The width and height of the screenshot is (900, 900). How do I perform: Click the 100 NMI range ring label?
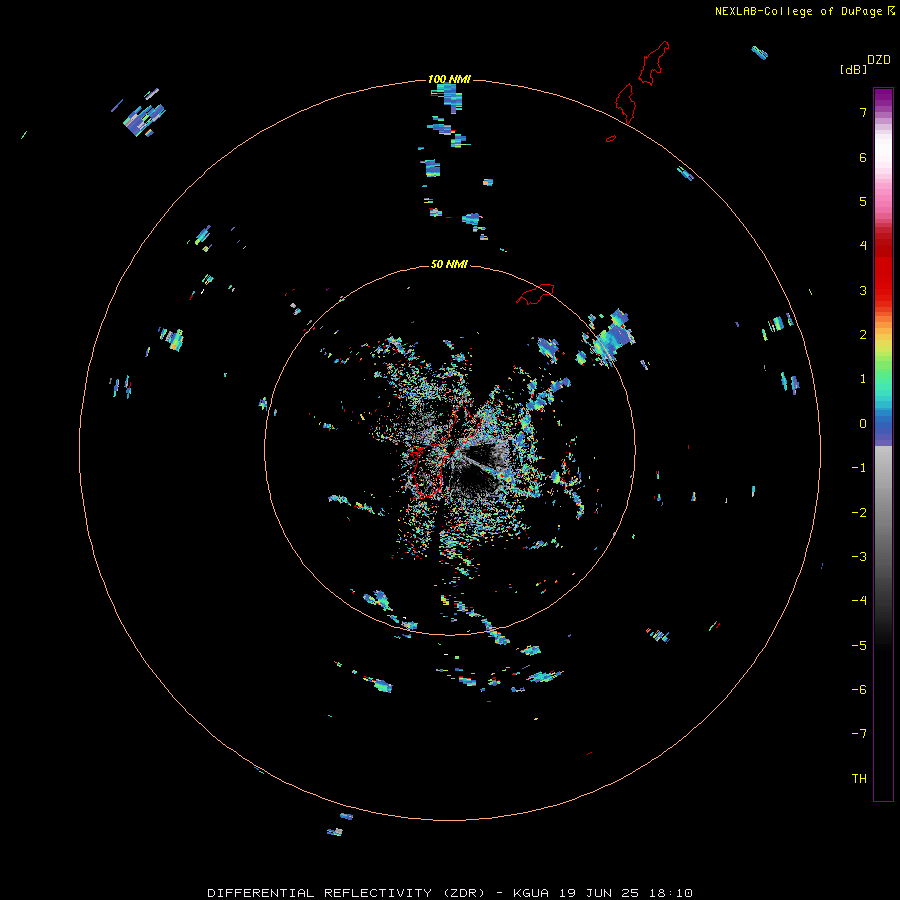coord(449,79)
